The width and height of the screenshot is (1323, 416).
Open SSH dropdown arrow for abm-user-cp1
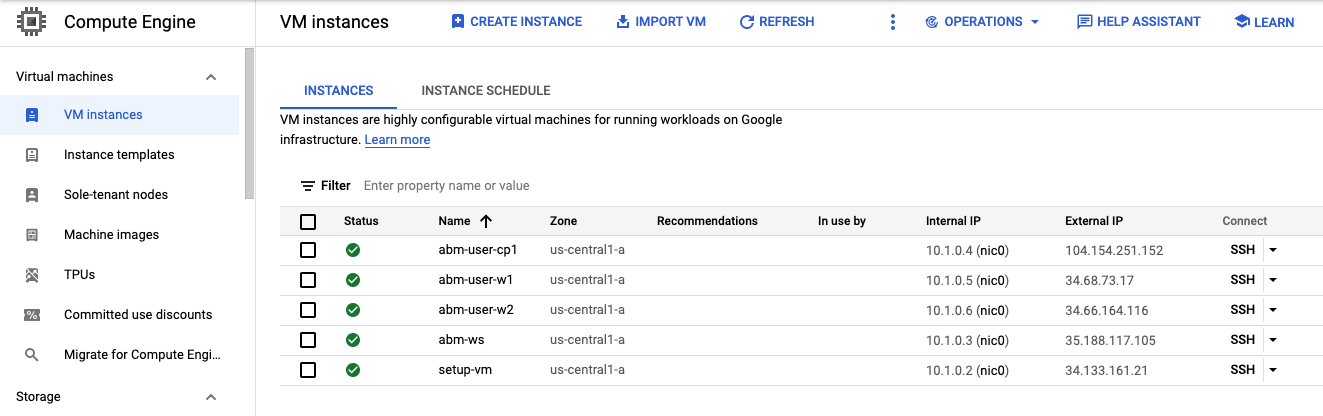tap(1273, 250)
